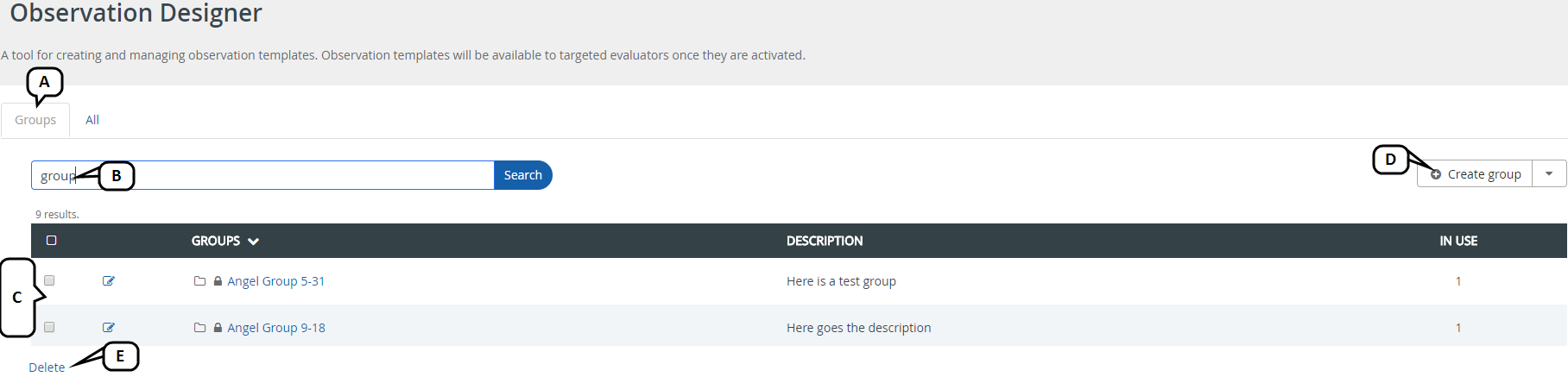Open the Angel Group 5-31 link
This screenshot has height=377, width=1568.
pos(276,281)
